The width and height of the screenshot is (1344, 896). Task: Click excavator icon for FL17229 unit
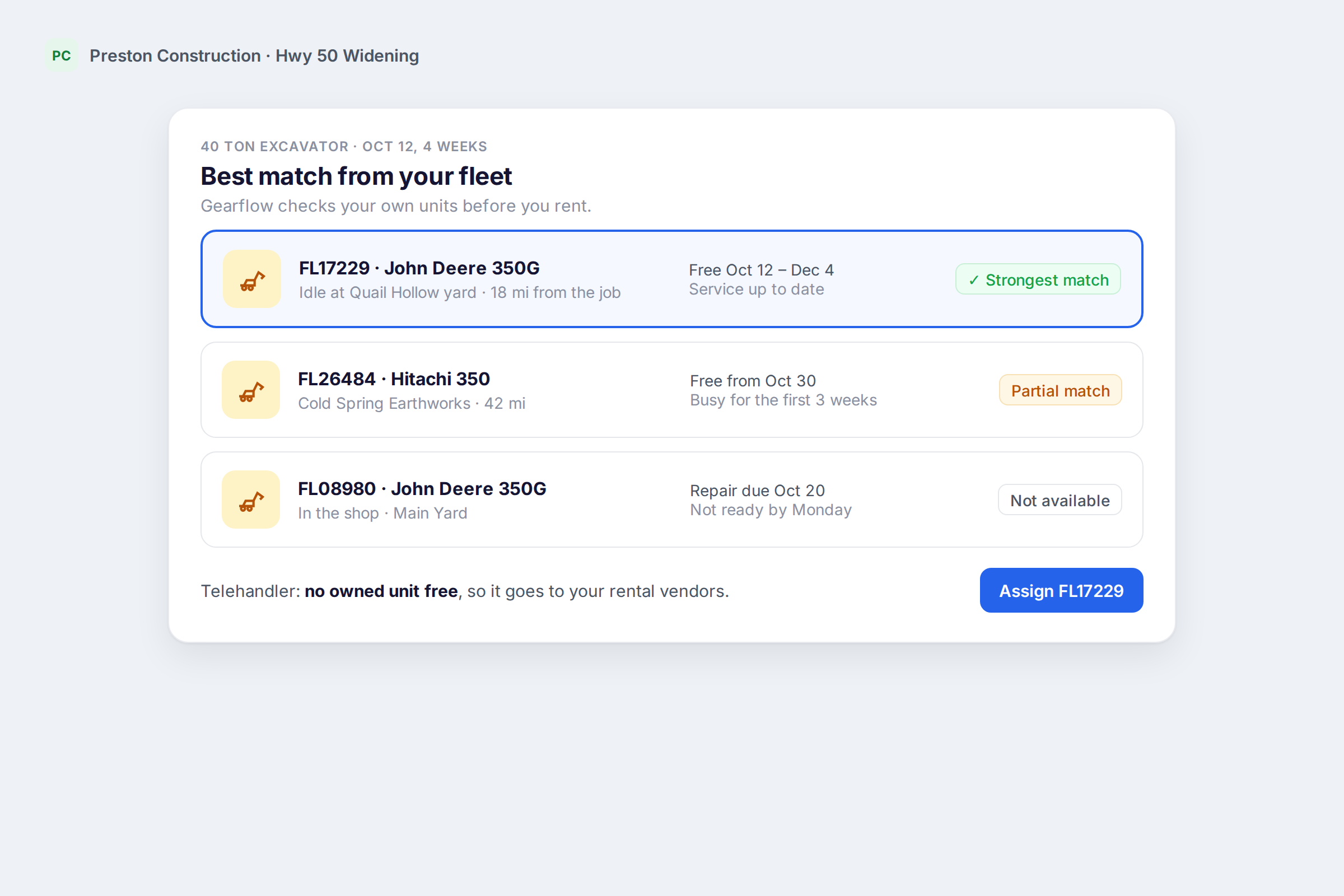(252, 279)
